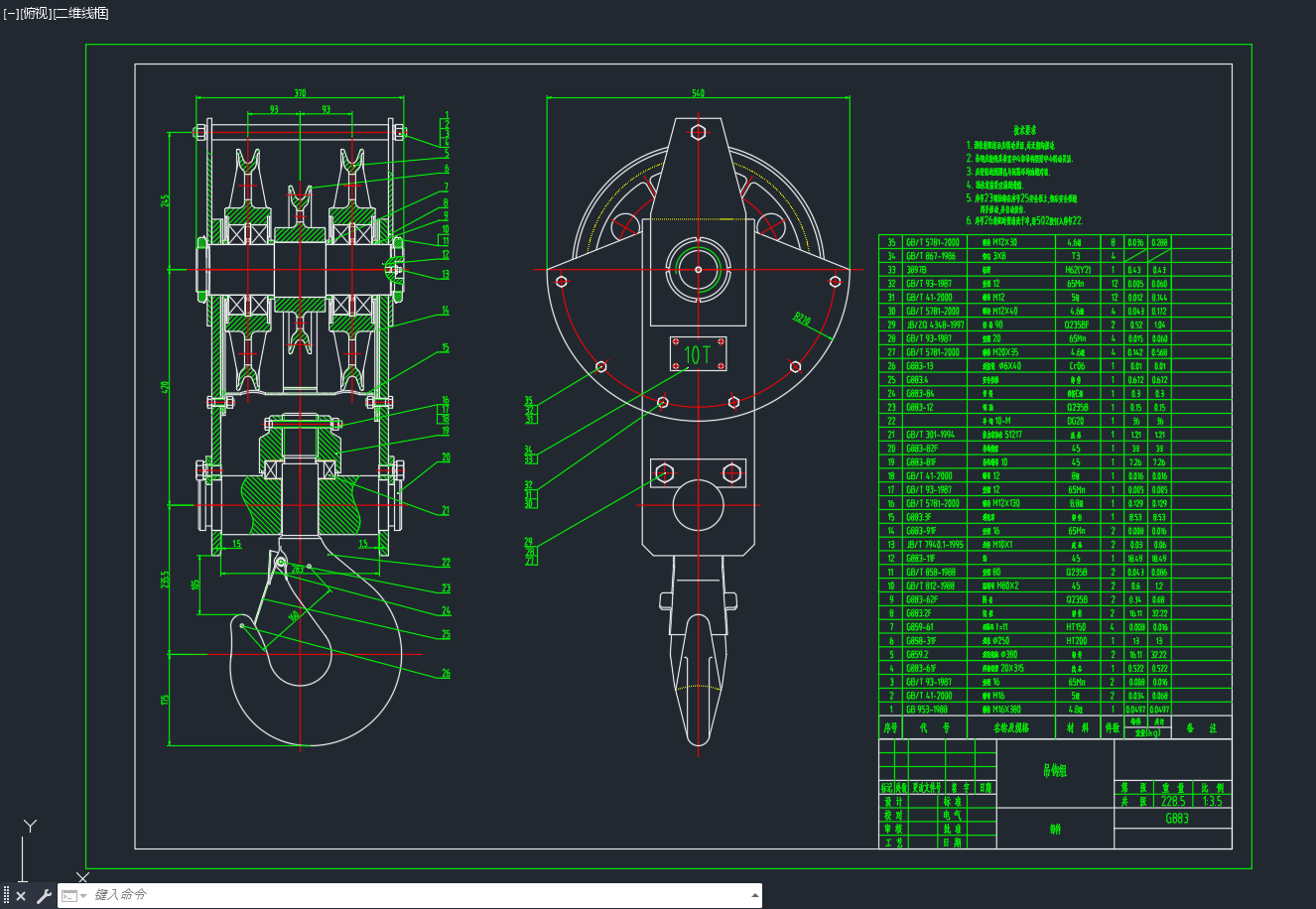Screen dimensions: 1316x909
Task: Select the 10T label on the hook block
Action: pyautogui.click(x=698, y=354)
